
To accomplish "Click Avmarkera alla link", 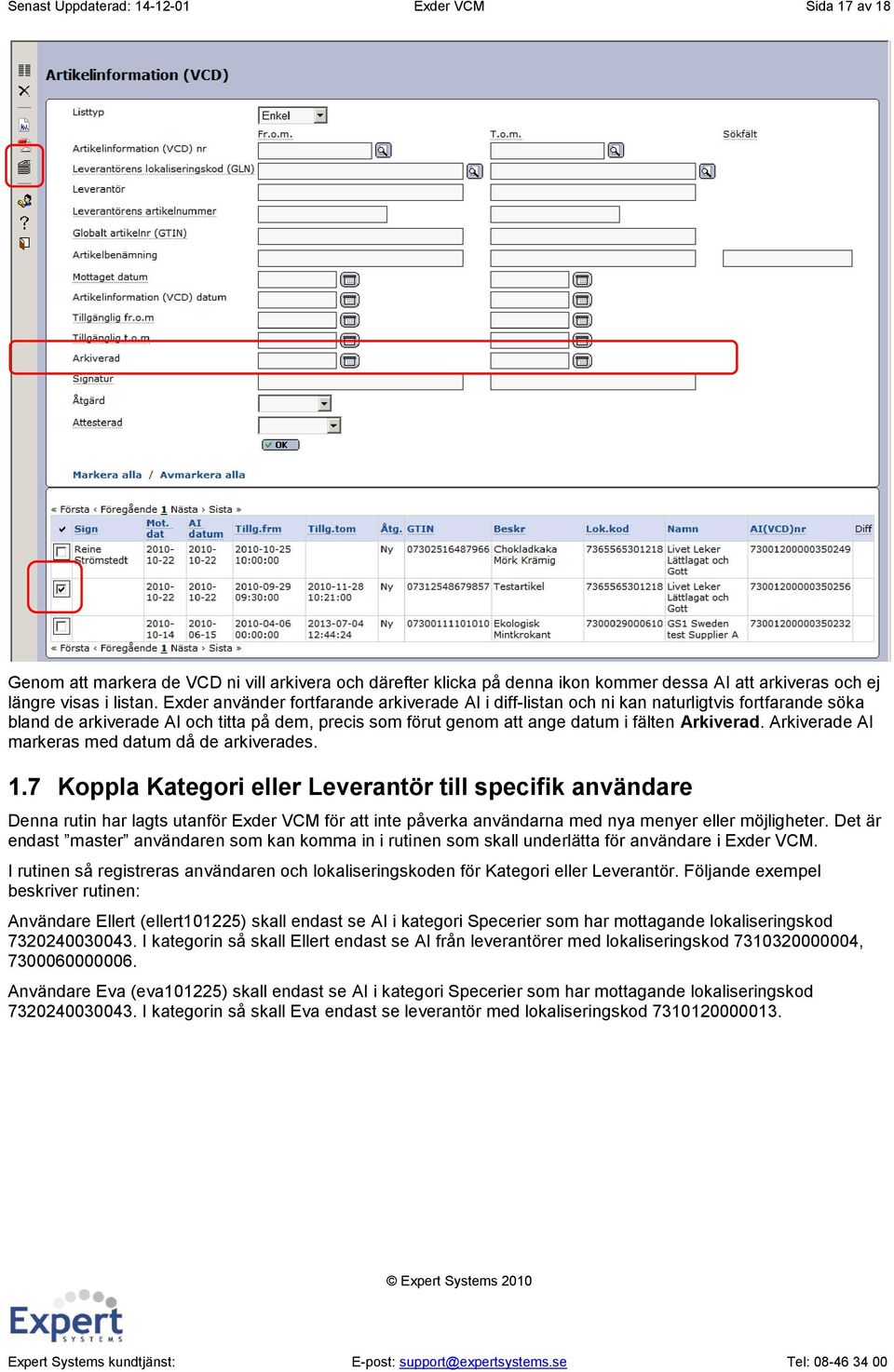I will 202,475.
